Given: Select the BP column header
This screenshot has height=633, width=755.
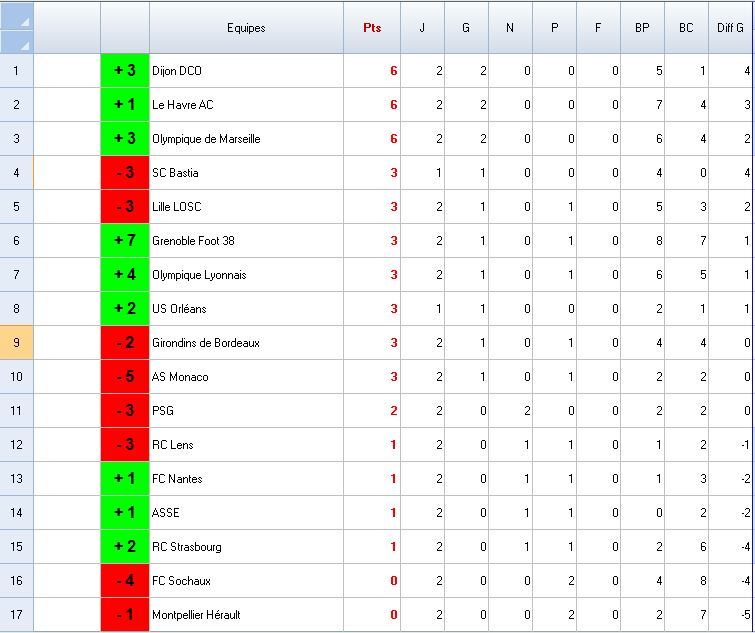Looking at the screenshot, I should (x=642, y=28).
